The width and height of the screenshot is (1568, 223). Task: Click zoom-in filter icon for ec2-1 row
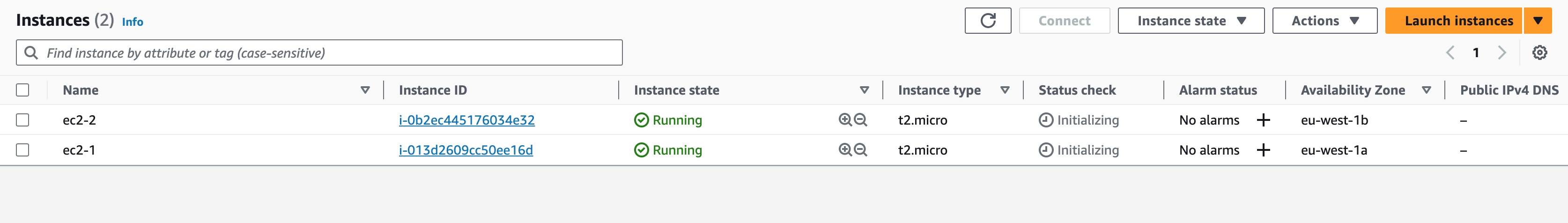pyautogui.click(x=845, y=149)
